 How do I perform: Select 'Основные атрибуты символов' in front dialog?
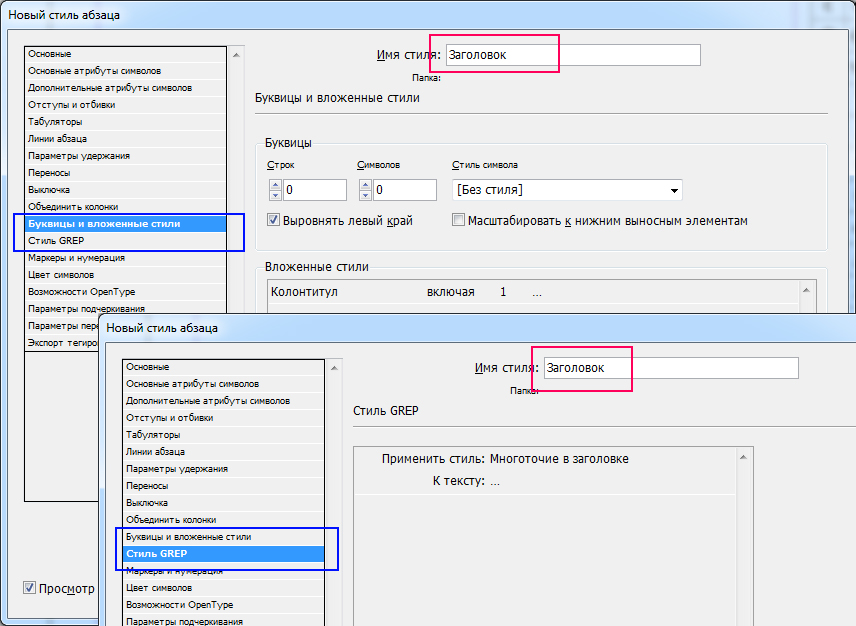(x=224, y=384)
